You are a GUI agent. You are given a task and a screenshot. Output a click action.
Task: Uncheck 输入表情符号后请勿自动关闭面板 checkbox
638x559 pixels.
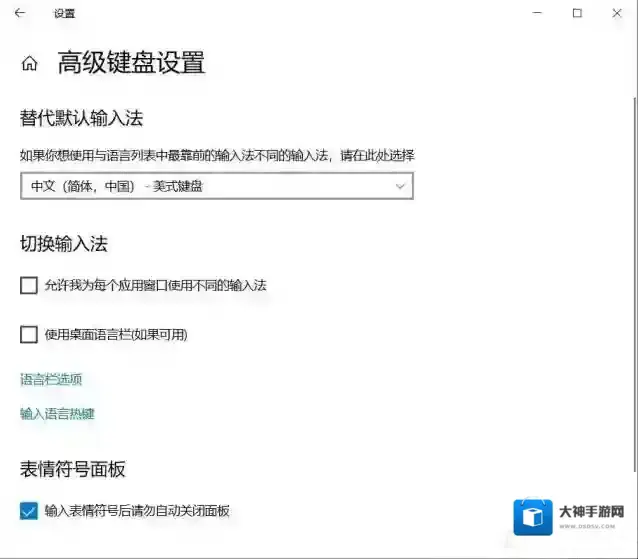pos(29,511)
